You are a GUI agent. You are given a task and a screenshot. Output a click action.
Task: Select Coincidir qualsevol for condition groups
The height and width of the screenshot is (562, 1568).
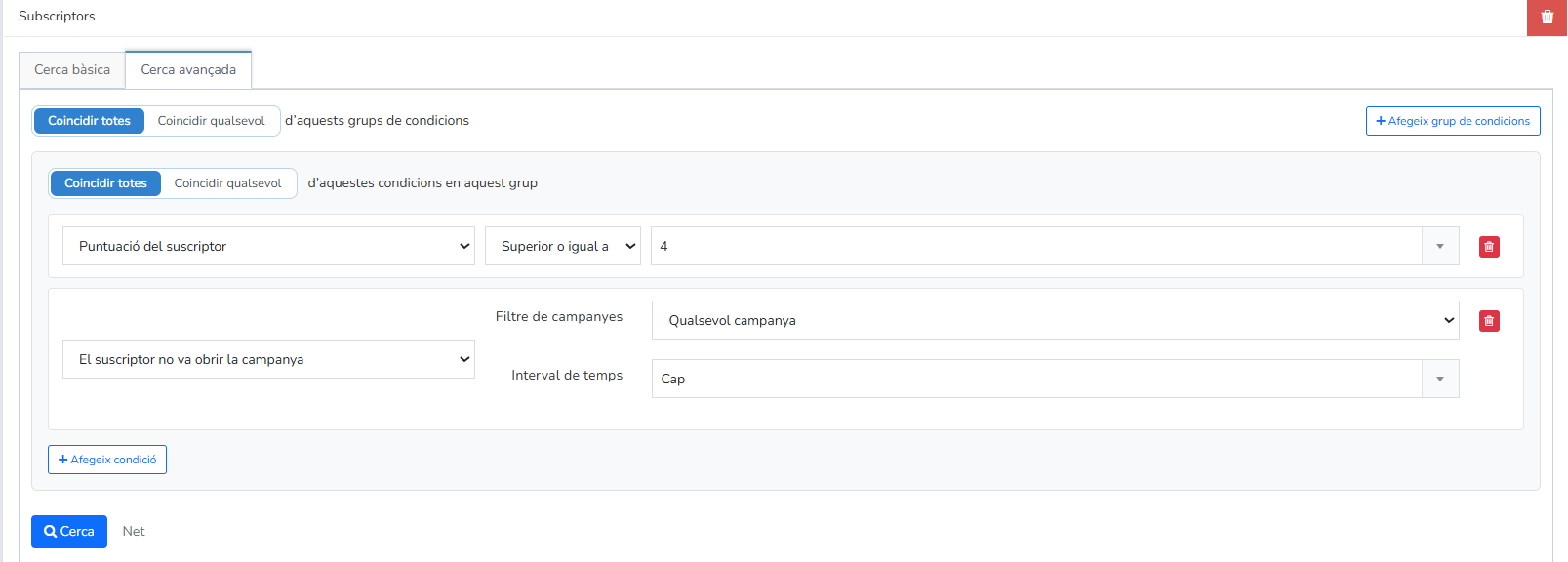pos(212,121)
